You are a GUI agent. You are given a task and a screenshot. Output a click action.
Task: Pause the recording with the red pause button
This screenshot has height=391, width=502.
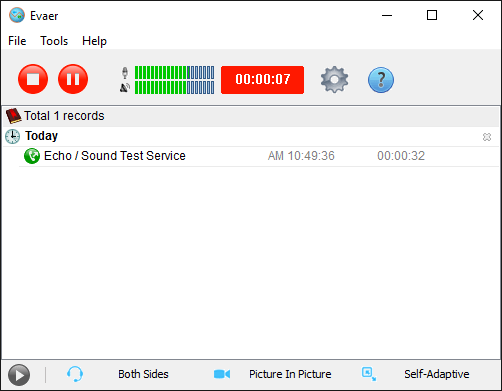point(73,79)
